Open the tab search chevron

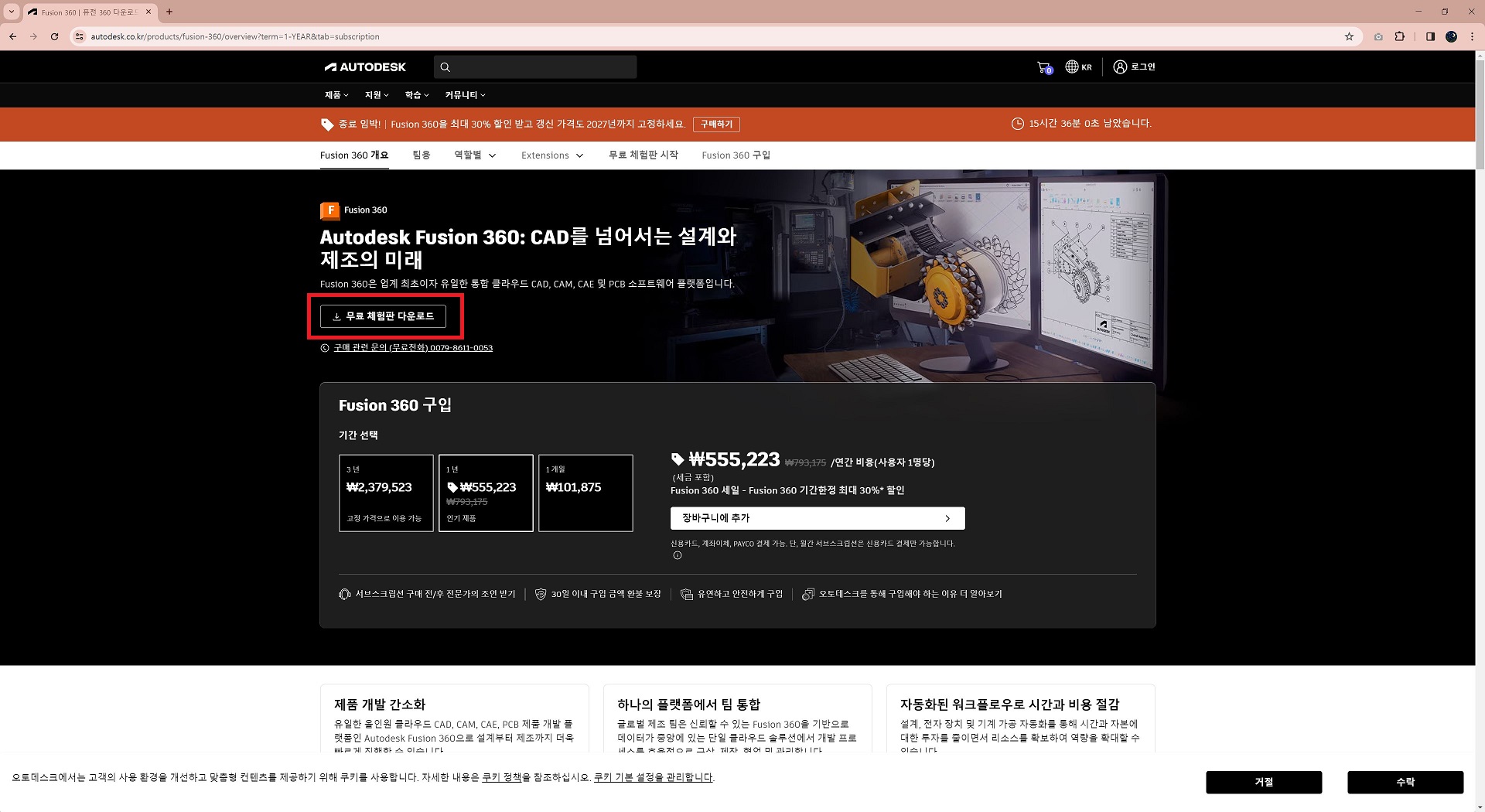click(x=12, y=12)
